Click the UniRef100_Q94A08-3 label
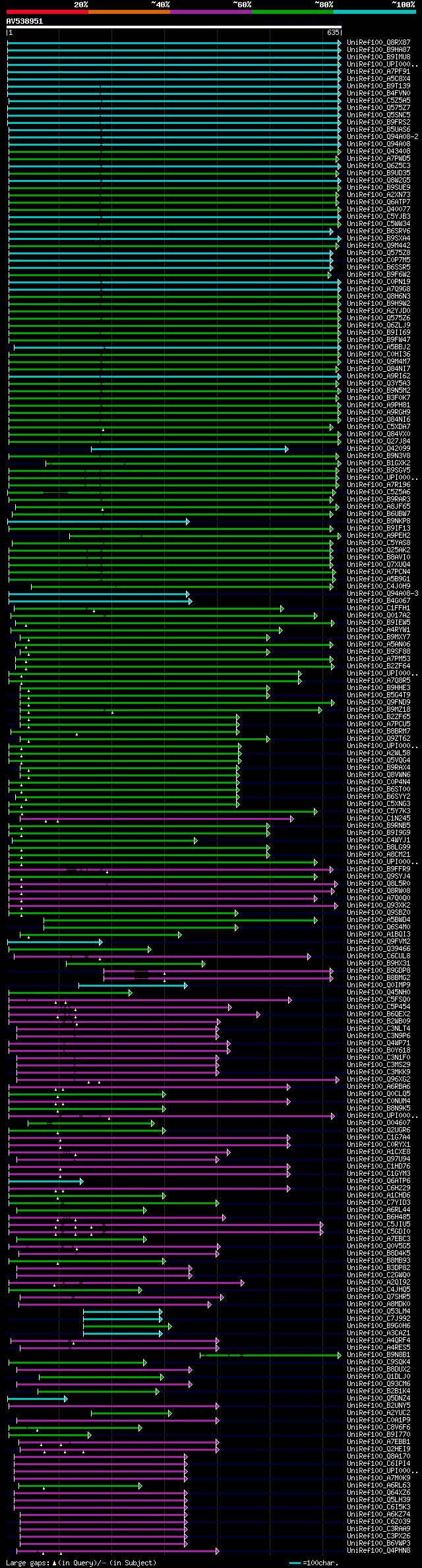Screen dimensions: 422x1568 (382, 594)
